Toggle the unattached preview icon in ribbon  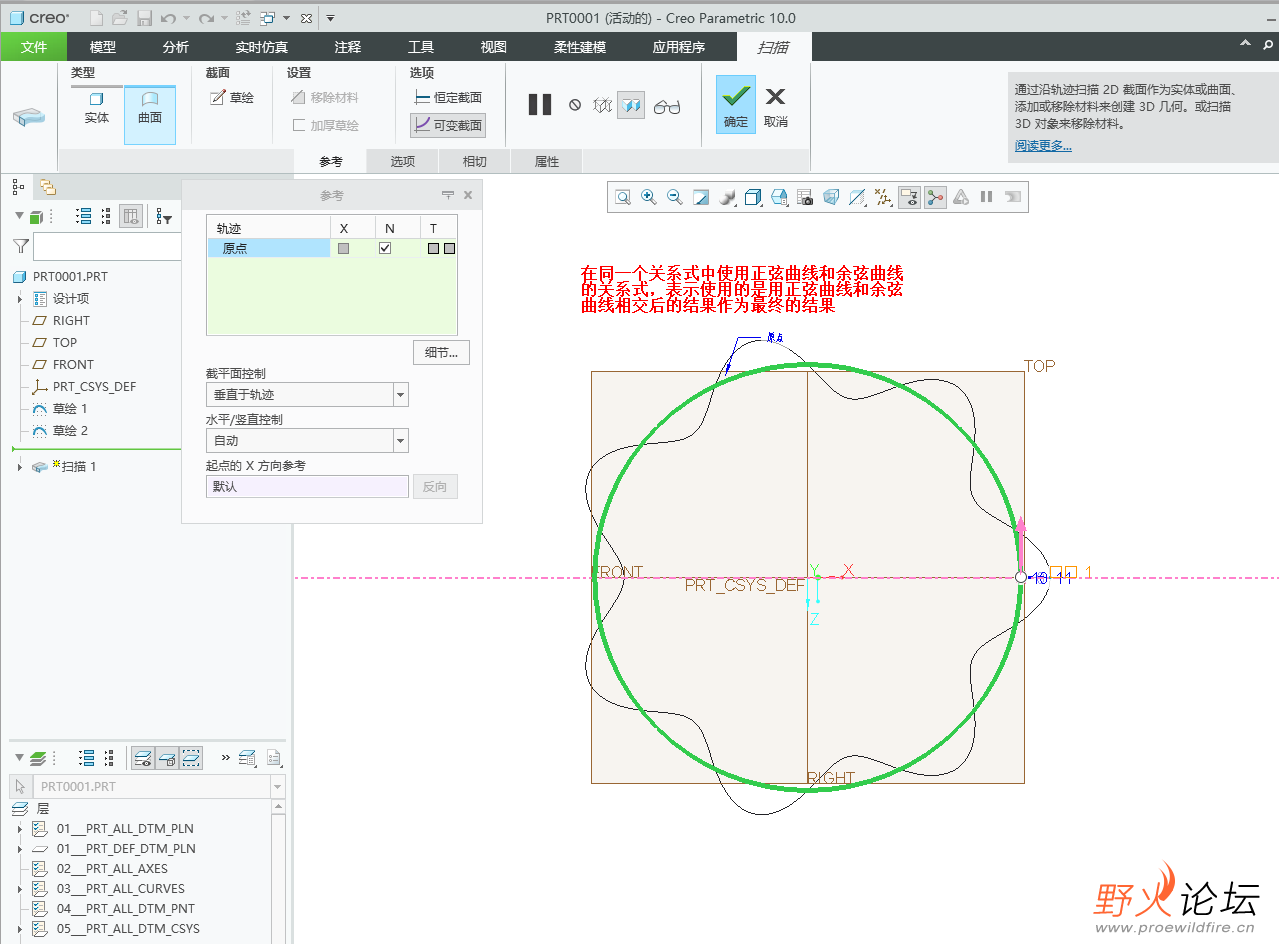click(603, 105)
